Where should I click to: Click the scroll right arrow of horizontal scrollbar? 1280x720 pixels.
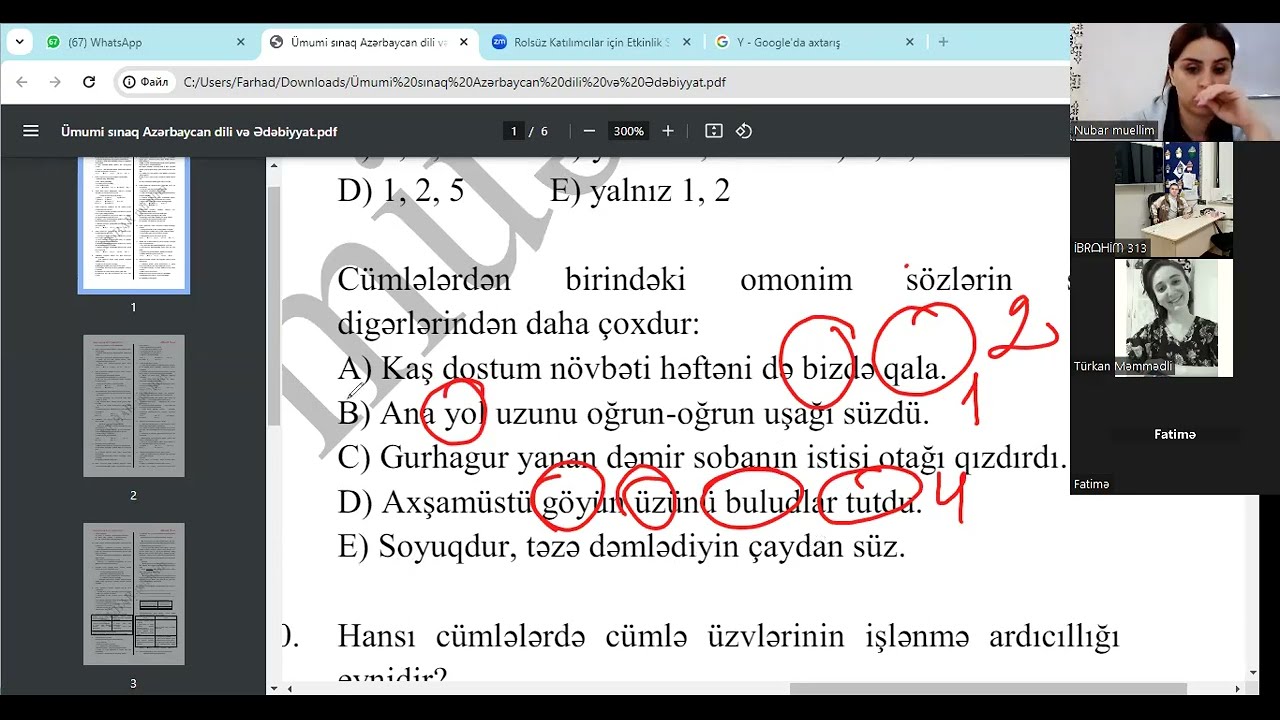pos(1238,689)
